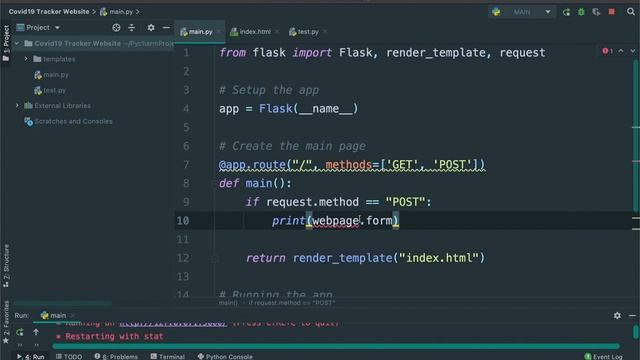This screenshot has width=640, height=360.
Task: Click the Flask(__name__) call on line 4
Action: pos(309,109)
